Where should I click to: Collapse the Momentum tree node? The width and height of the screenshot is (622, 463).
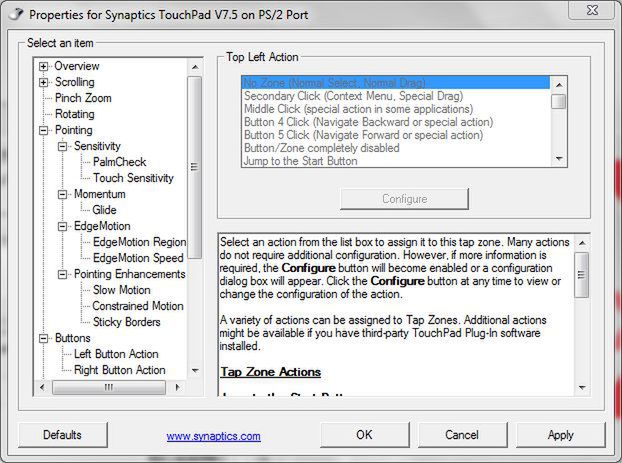[x=62, y=194]
